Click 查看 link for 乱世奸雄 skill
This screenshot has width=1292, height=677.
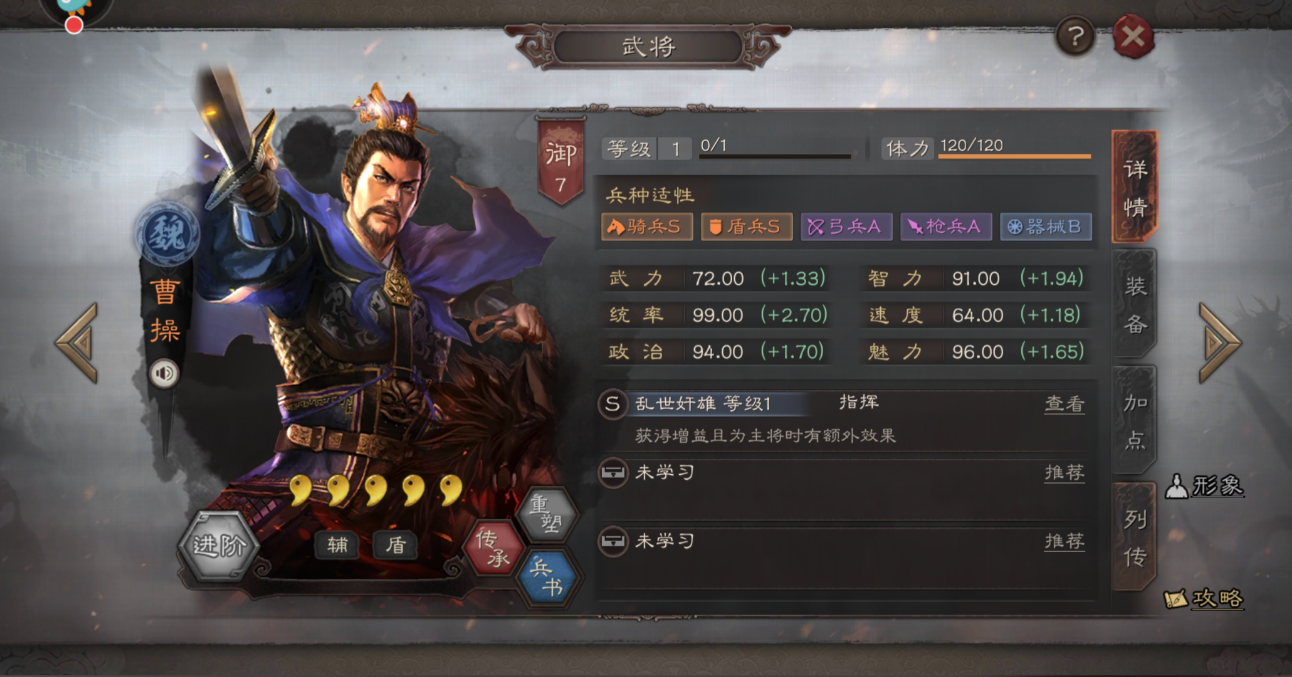click(x=1064, y=404)
